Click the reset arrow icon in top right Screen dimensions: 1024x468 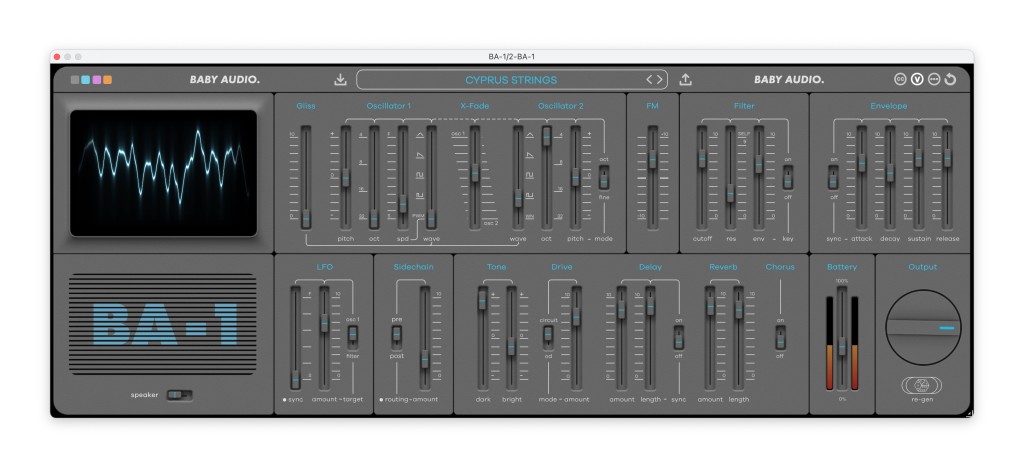point(949,80)
